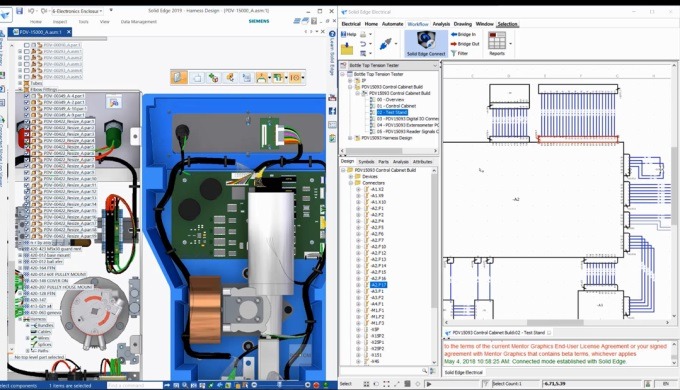Screen dimensions: 680x390
Task: Expand the -A2.F1 connector node
Action: [x=358, y=209]
